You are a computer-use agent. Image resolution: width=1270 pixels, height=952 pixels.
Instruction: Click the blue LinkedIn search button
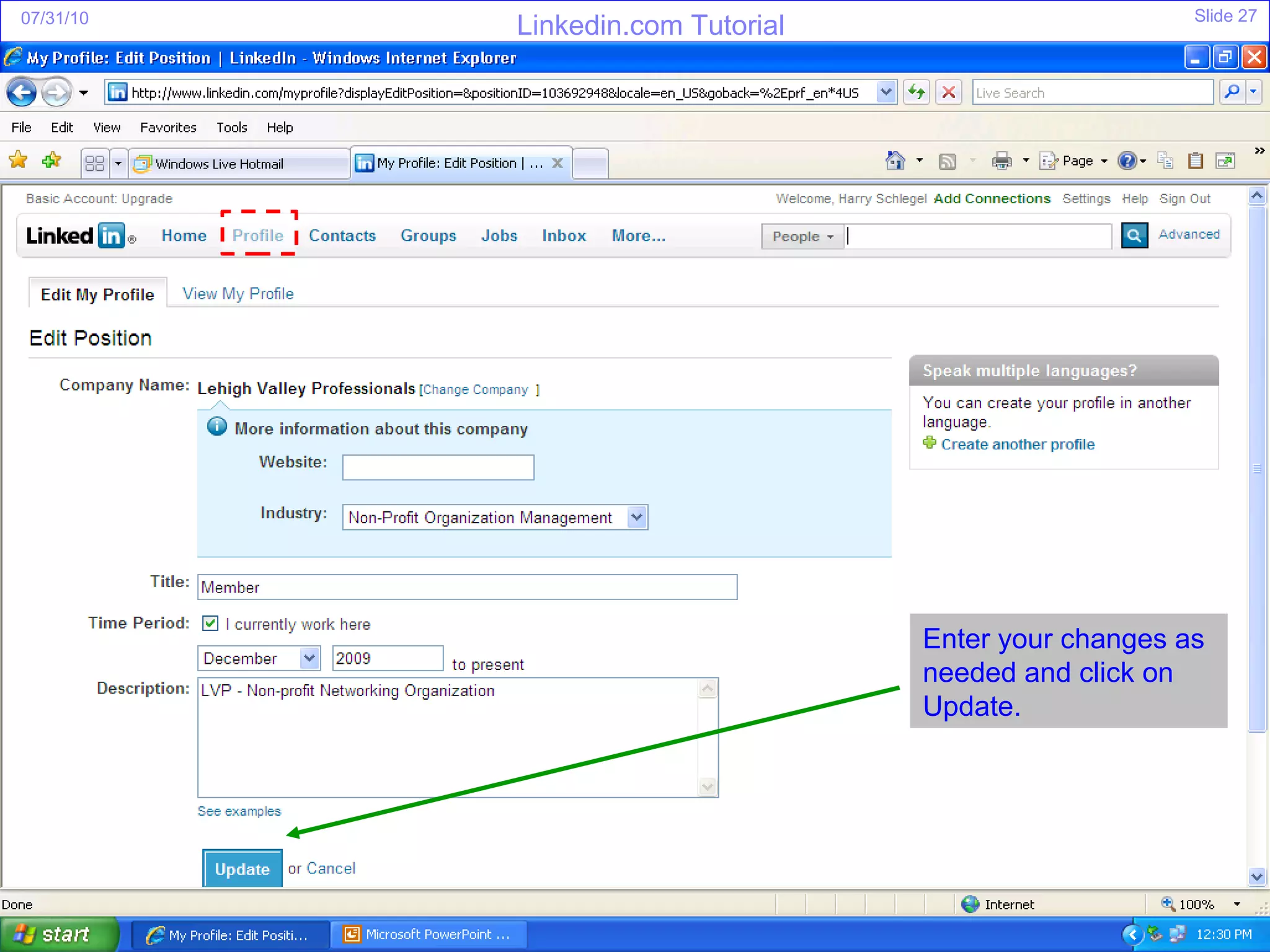point(1134,236)
